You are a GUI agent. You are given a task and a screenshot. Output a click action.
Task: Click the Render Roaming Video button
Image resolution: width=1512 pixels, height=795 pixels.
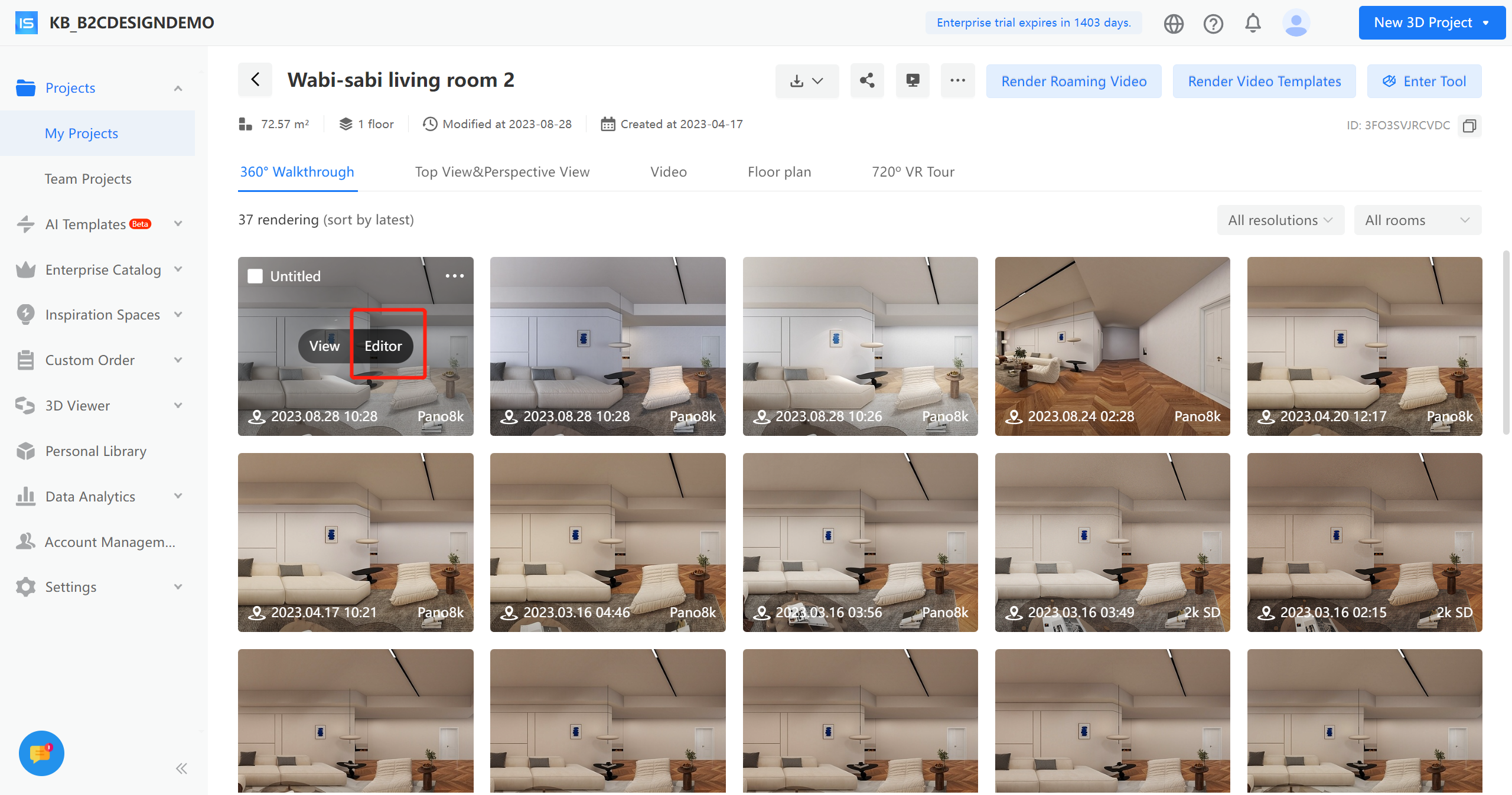coord(1073,82)
